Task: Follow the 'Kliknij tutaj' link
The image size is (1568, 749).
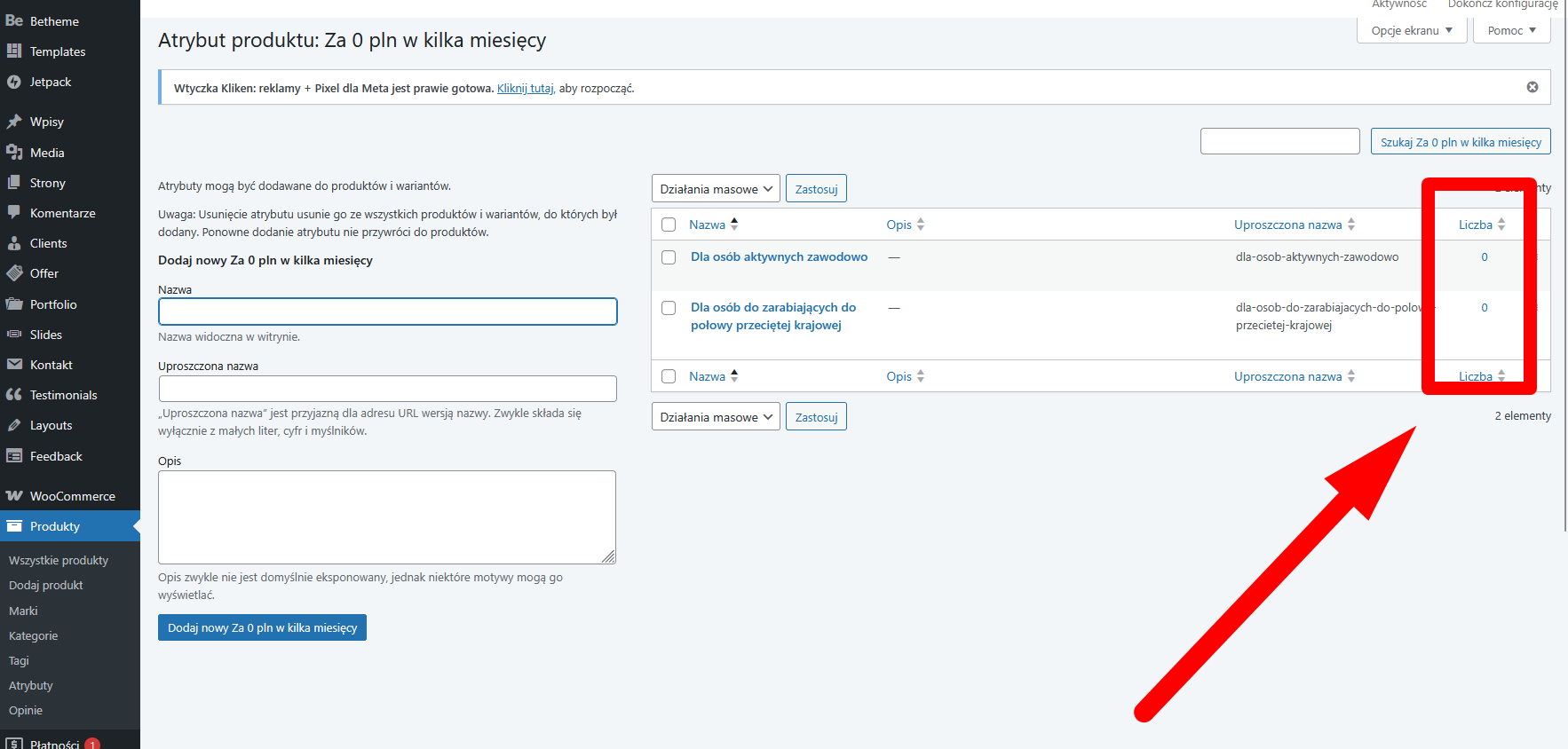Action: (x=525, y=88)
